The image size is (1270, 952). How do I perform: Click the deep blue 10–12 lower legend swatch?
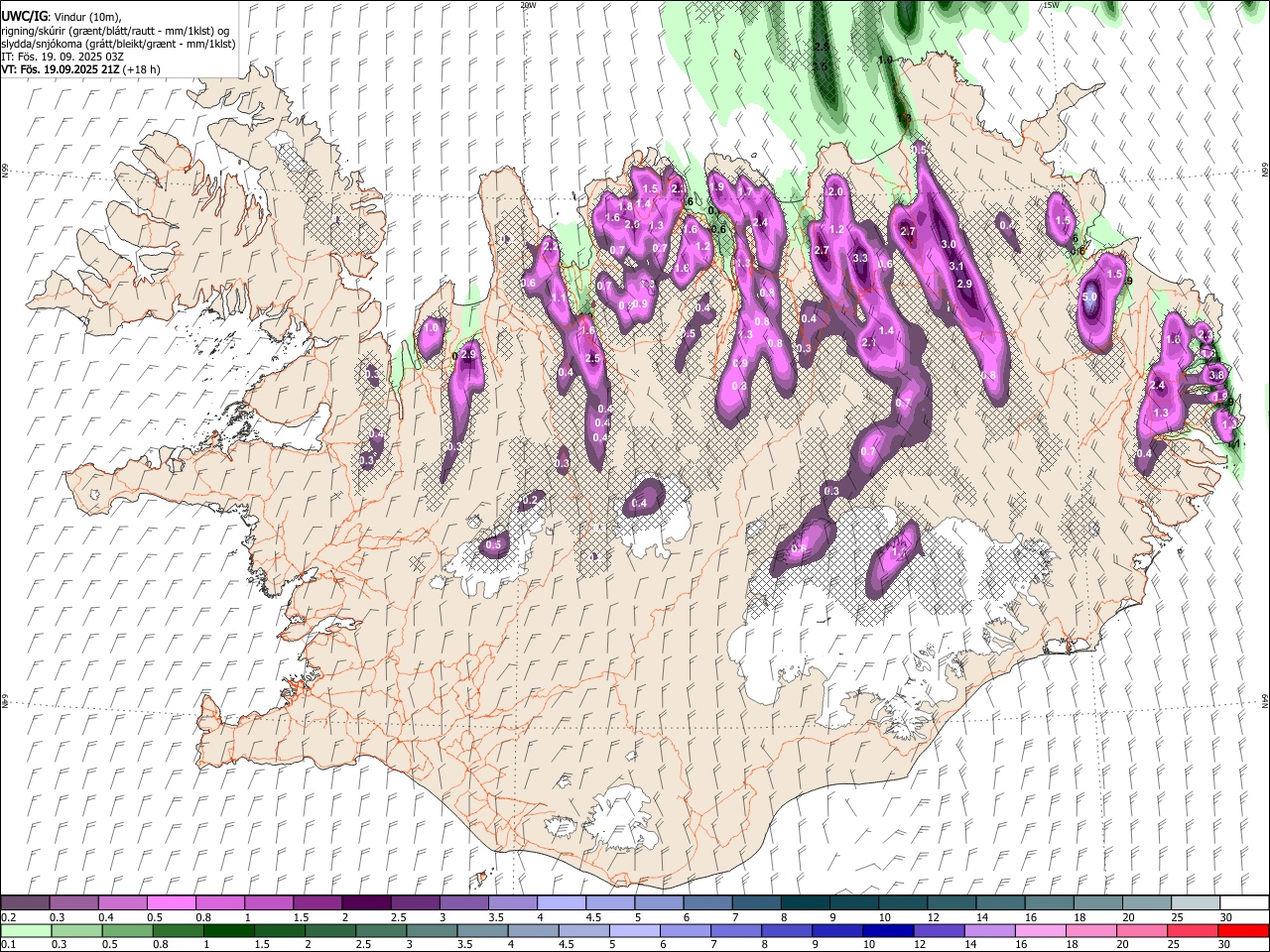point(887,930)
